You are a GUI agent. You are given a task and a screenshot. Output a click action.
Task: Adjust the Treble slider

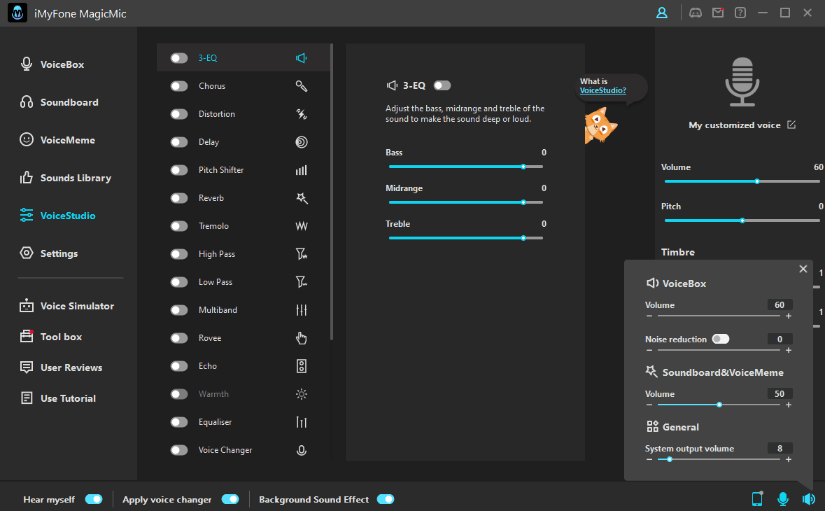point(466,238)
